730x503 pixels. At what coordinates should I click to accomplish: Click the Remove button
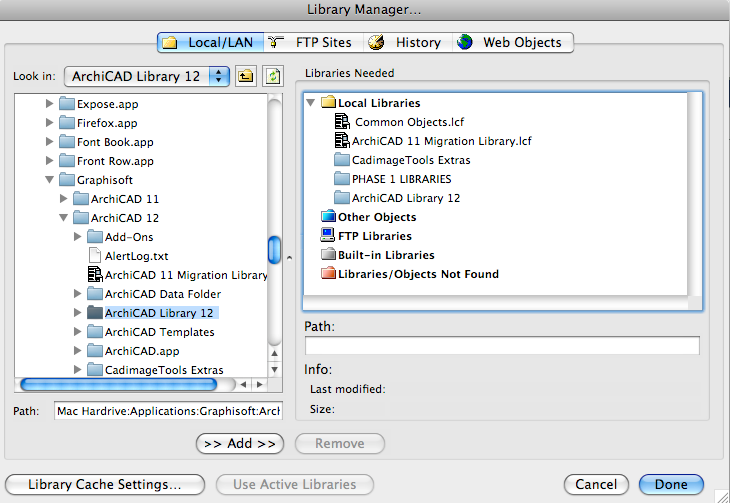(340, 443)
